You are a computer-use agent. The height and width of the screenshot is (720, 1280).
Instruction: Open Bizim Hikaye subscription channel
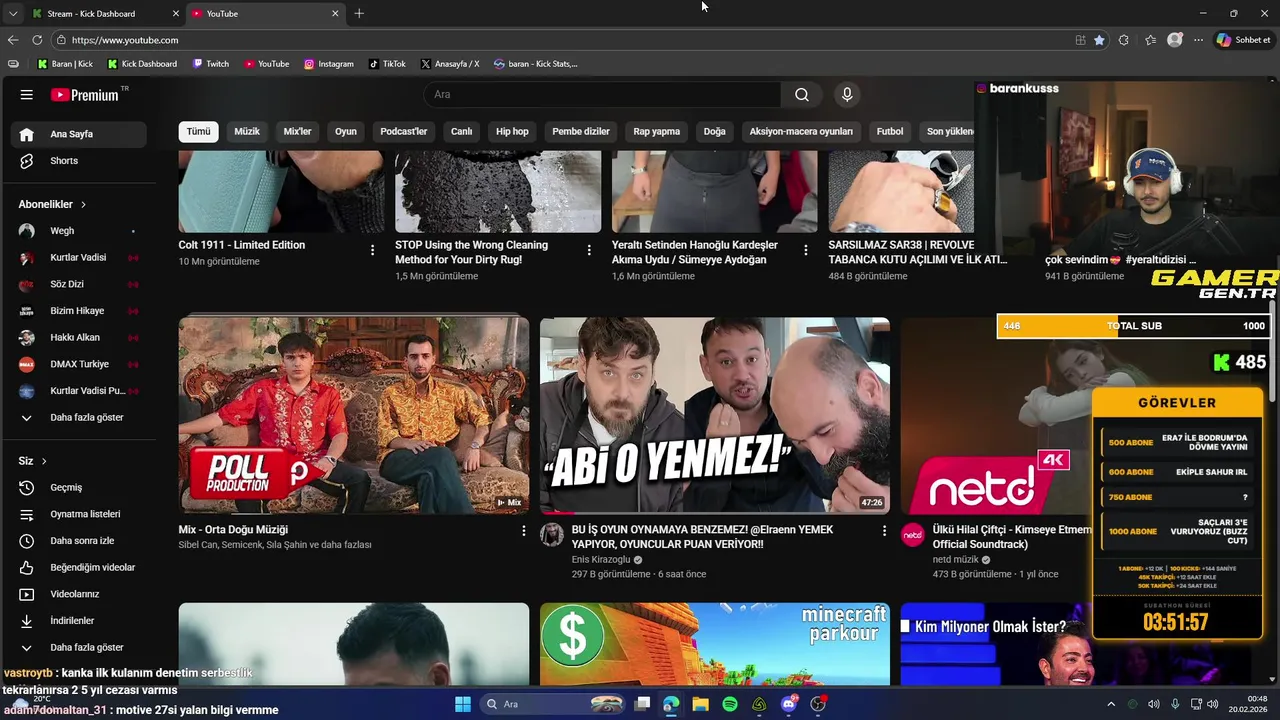coord(79,311)
